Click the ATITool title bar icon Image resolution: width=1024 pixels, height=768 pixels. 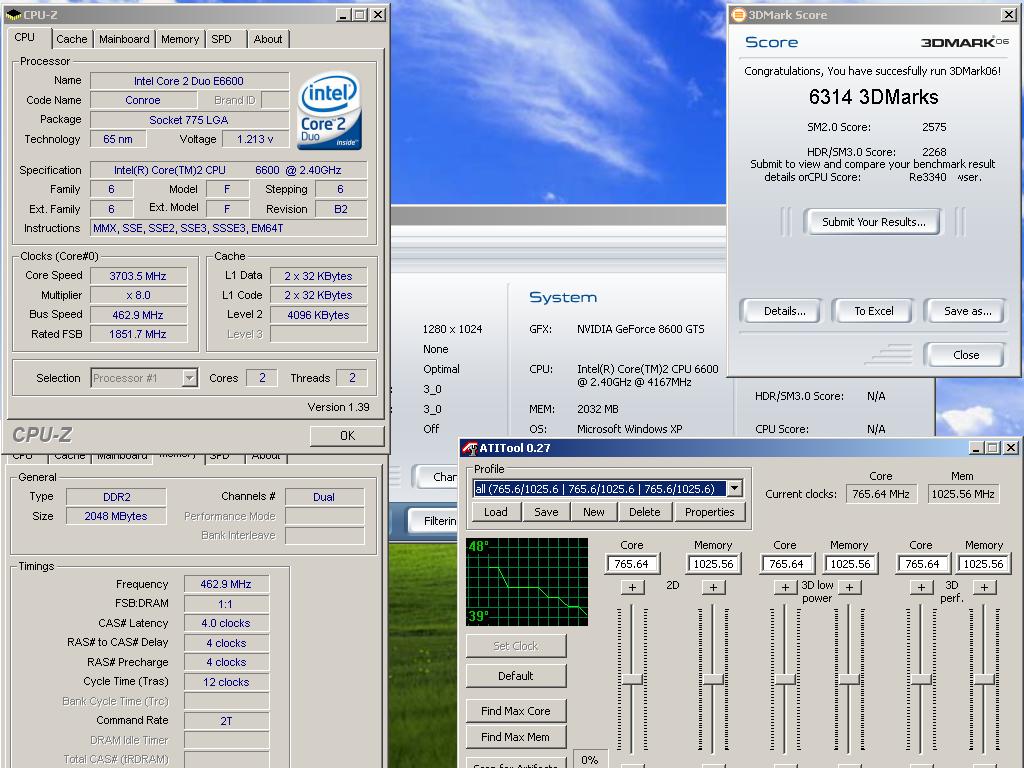coord(470,448)
